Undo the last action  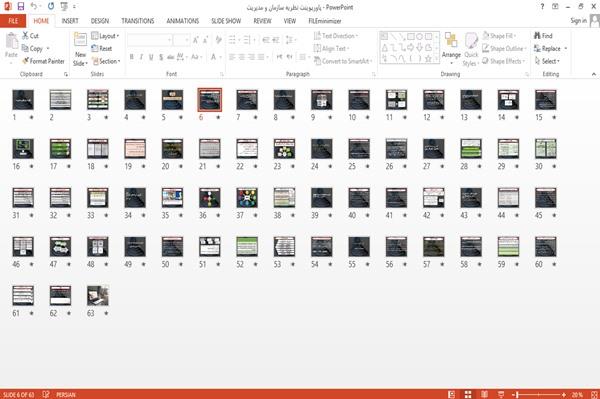(x=34, y=6)
